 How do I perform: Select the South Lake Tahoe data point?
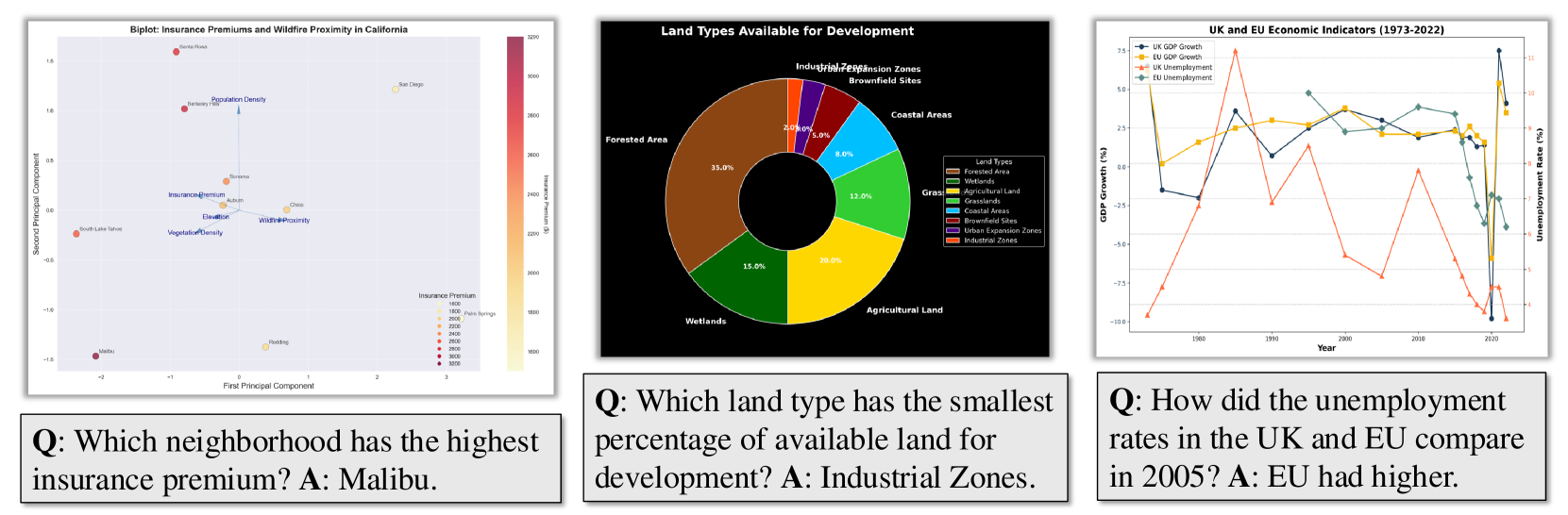(x=76, y=233)
